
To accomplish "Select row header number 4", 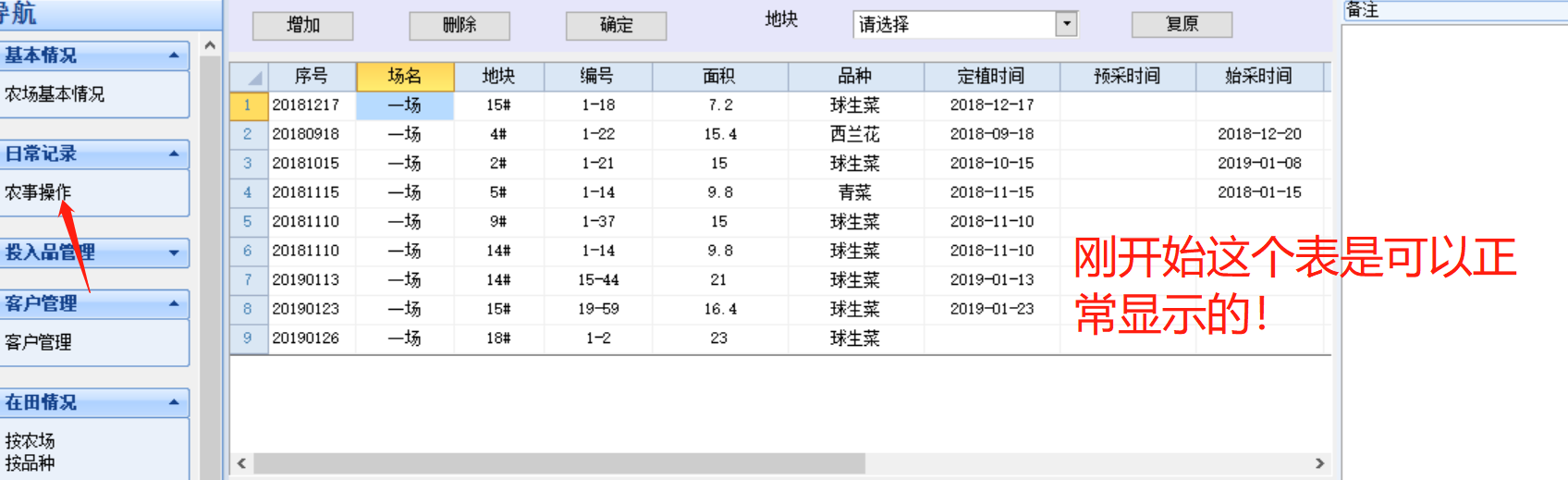I will [x=248, y=192].
